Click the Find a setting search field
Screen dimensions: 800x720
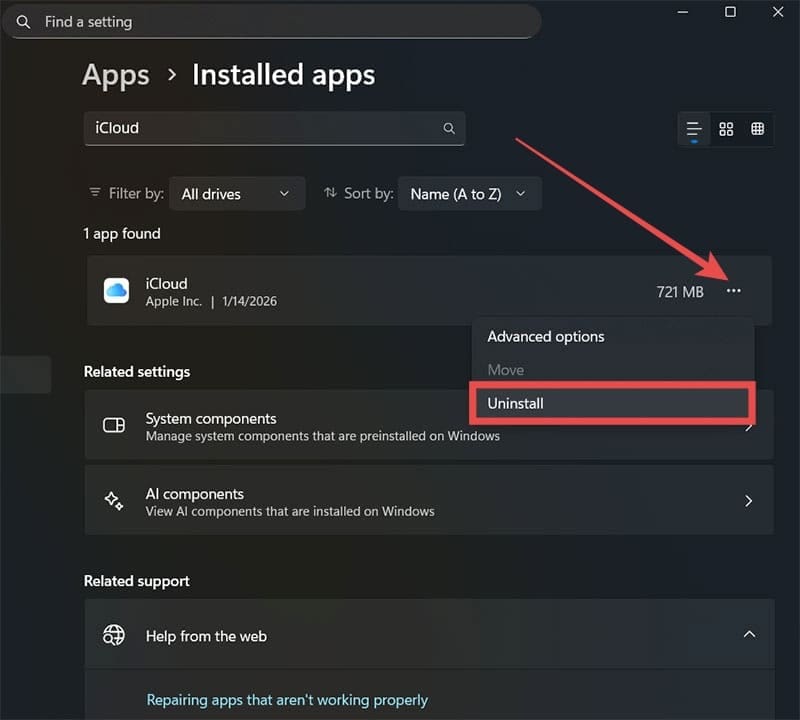tap(271, 22)
